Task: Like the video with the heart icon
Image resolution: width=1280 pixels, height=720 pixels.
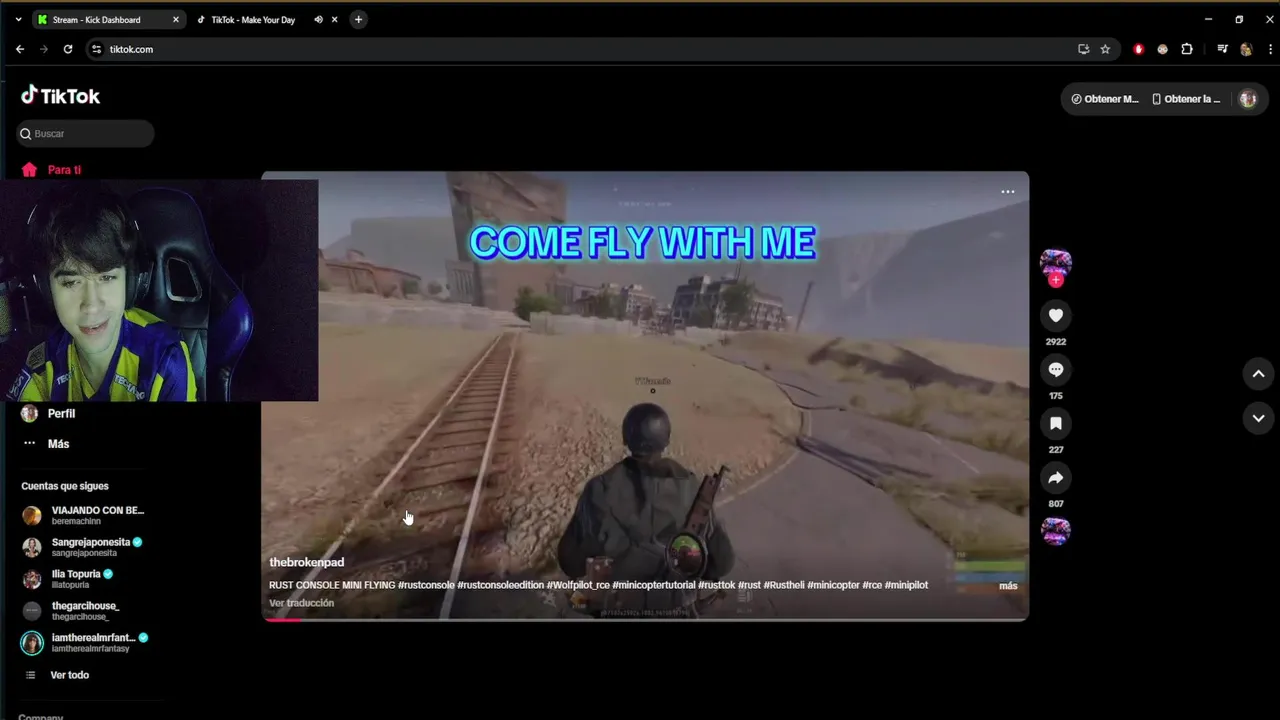Action: coord(1055,316)
